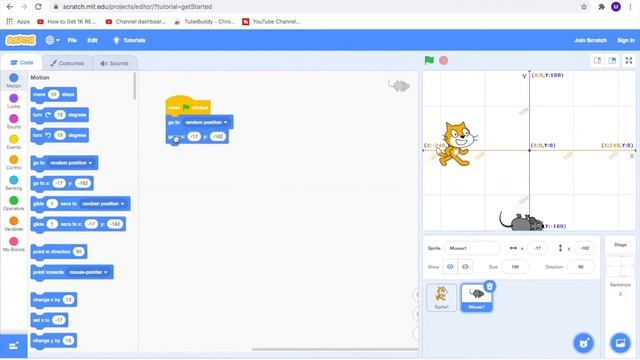Select the Looks block category

click(x=13, y=101)
